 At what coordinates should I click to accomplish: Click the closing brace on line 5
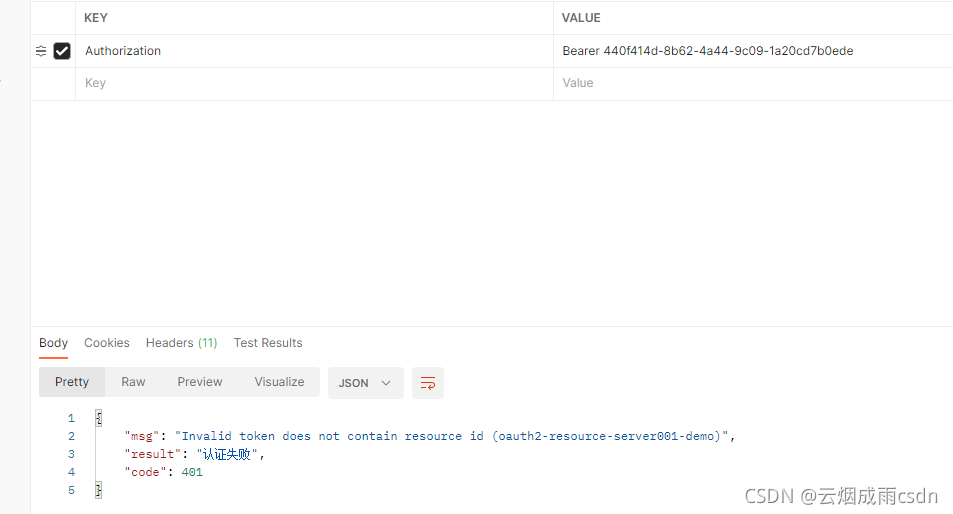98,490
